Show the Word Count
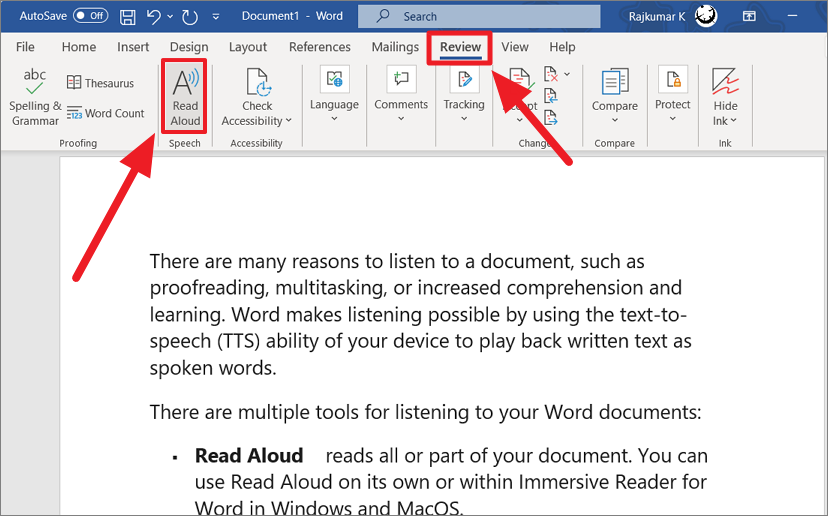 (106, 113)
